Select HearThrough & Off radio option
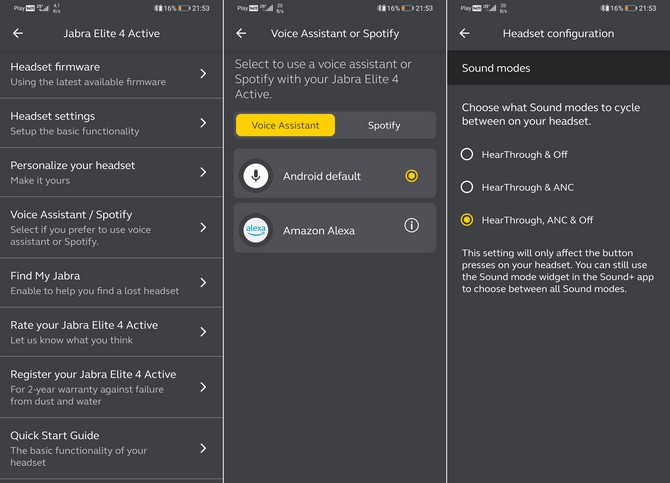 pyautogui.click(x=467, y=154)
